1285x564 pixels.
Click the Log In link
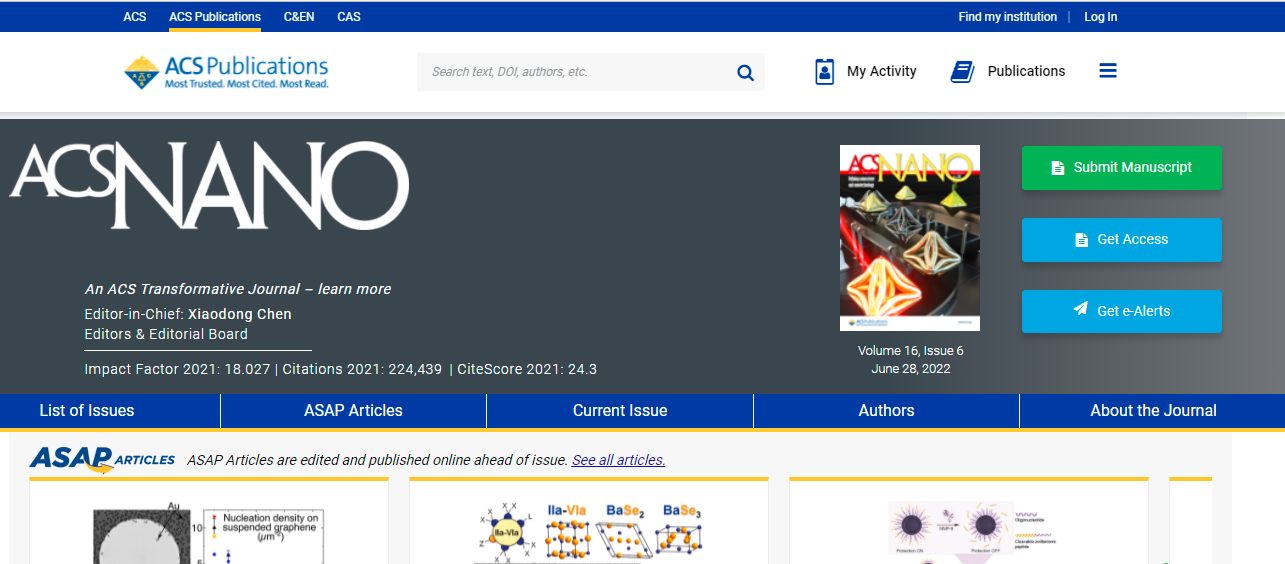click(x=1100, y=17)
